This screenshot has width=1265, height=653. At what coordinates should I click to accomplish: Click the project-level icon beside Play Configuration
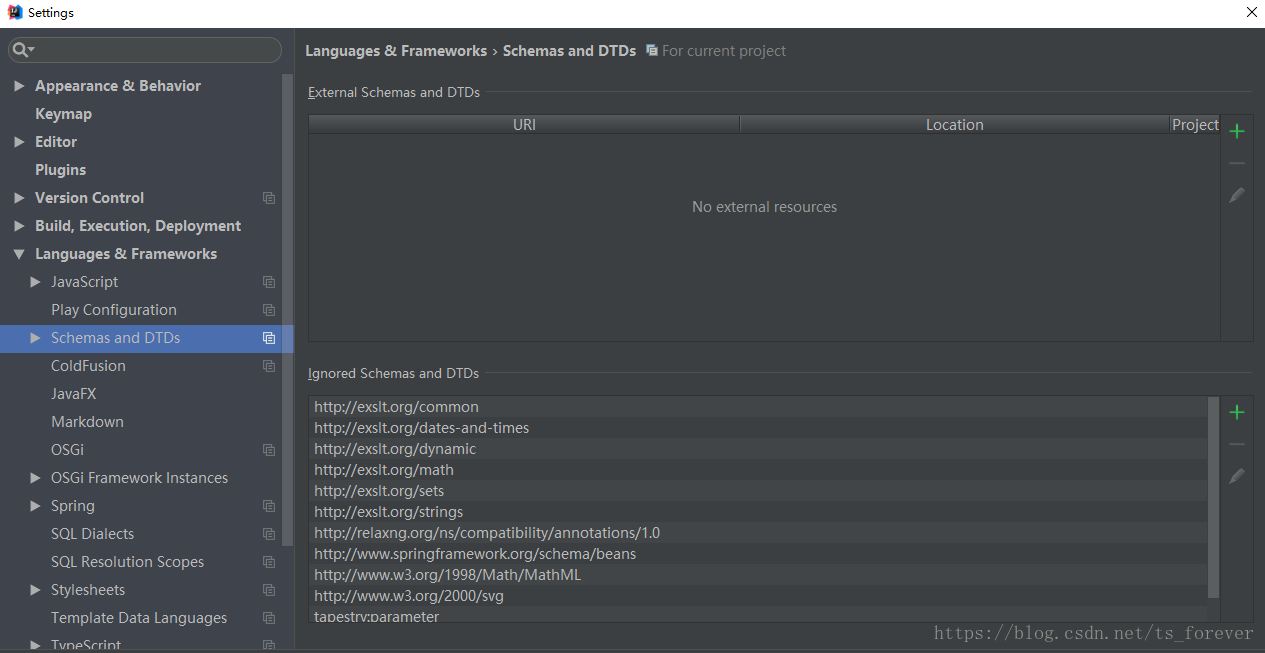pyautogui.click(x=269, y=310)
